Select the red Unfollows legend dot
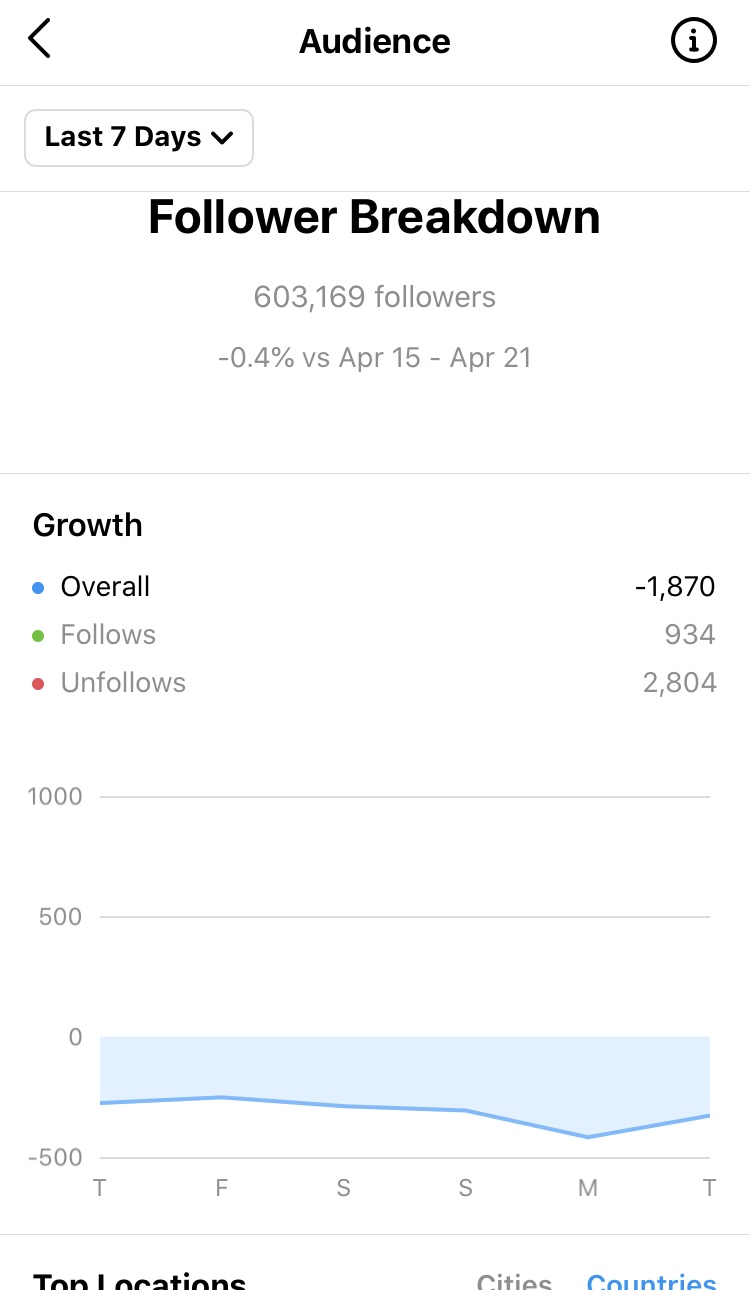This screenshot has width=750, height=1290. click(x=38, y=684)
